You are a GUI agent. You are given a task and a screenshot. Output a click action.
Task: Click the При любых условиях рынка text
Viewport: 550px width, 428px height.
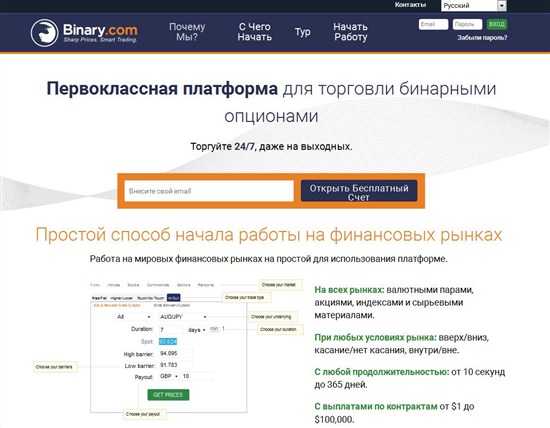tap(375, 338)
